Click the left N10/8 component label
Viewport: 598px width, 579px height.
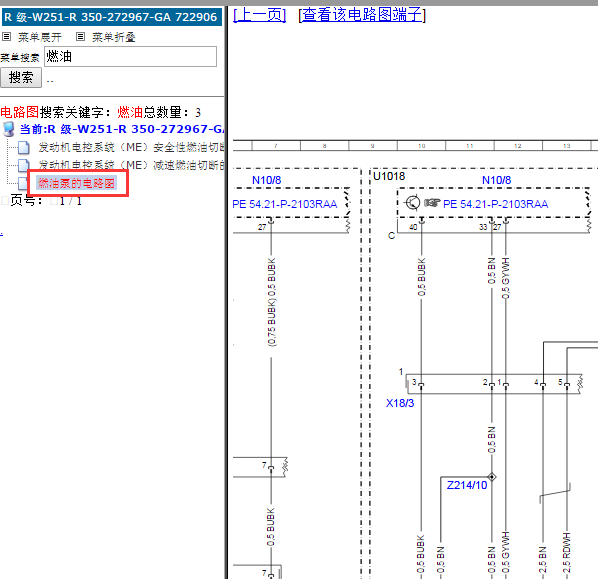pos(267,180)
